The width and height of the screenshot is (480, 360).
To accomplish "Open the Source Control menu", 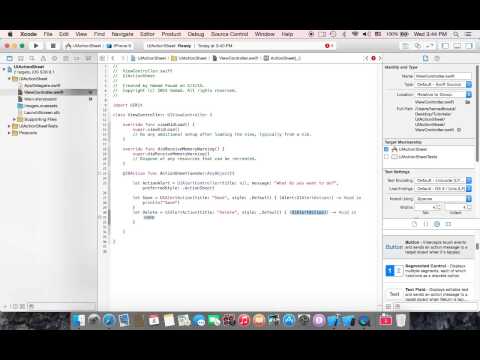I will [229, 34].
